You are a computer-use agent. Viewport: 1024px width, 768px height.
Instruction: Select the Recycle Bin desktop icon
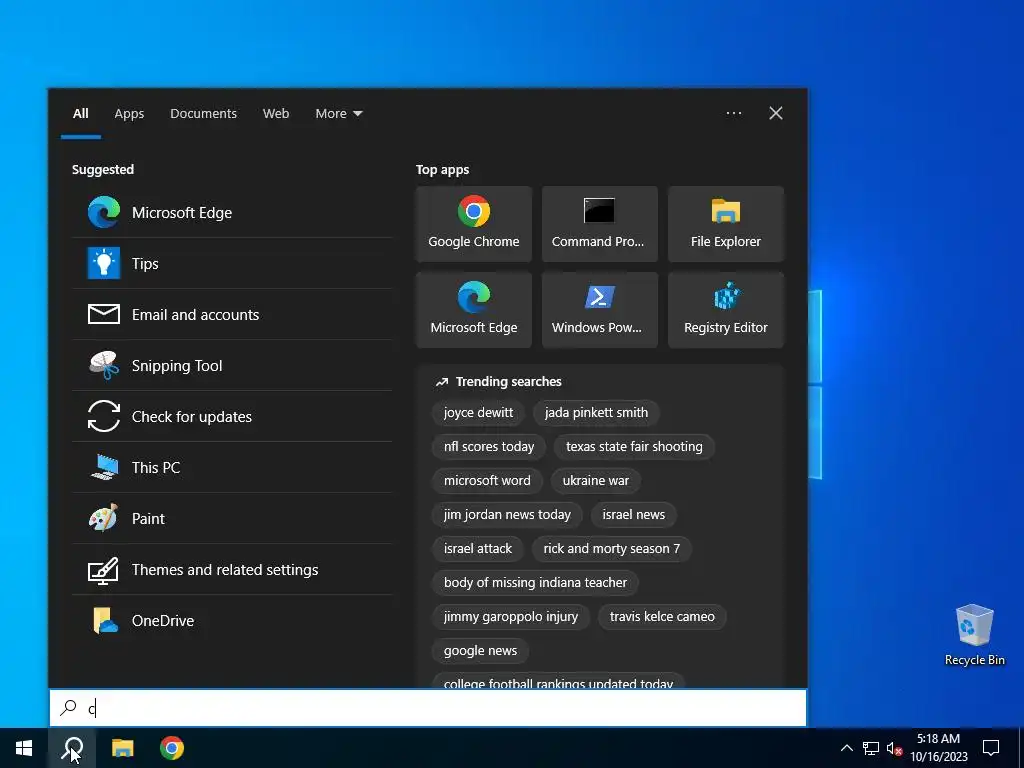pos(974,635)
